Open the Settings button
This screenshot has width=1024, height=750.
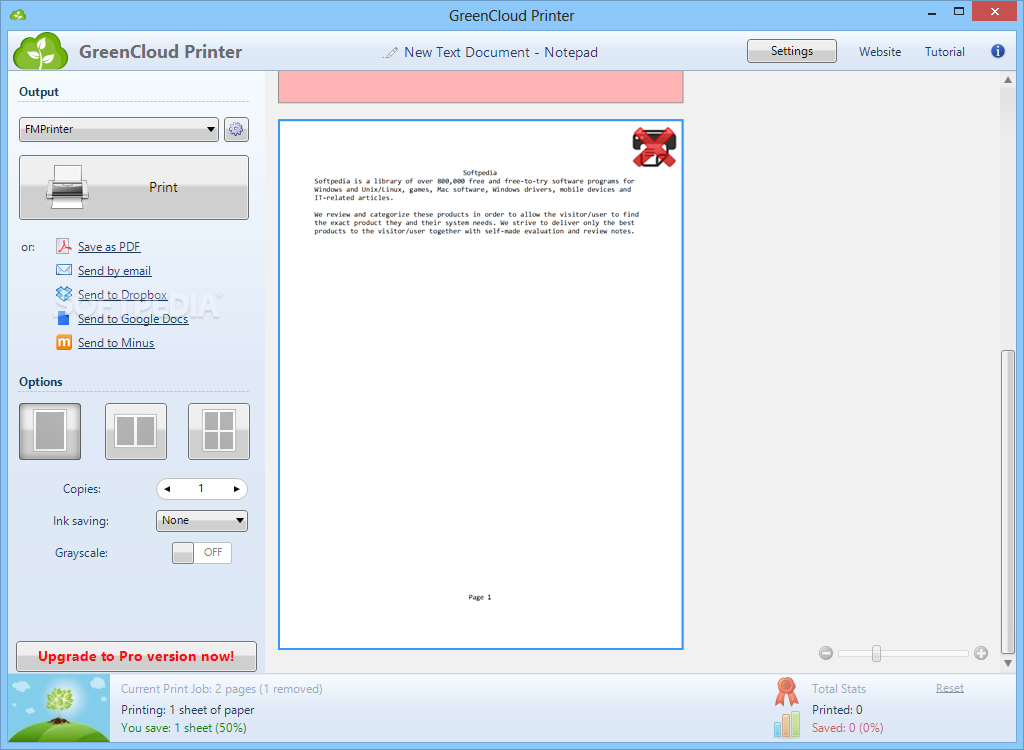click(x=792, y=51)
